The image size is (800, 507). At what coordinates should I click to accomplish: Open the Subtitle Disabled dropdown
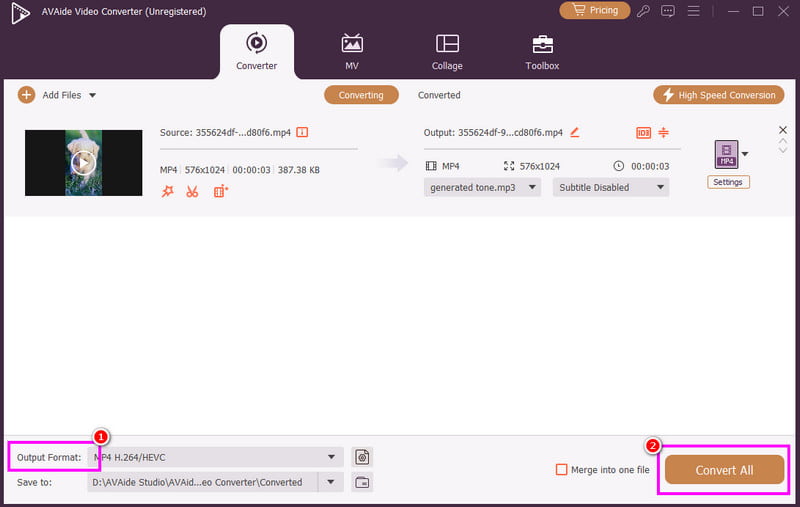pos(611,187)
